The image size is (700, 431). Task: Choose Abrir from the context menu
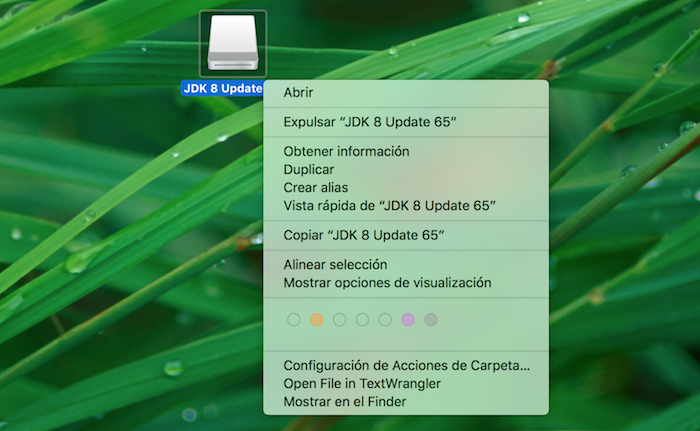coord(298,92)
